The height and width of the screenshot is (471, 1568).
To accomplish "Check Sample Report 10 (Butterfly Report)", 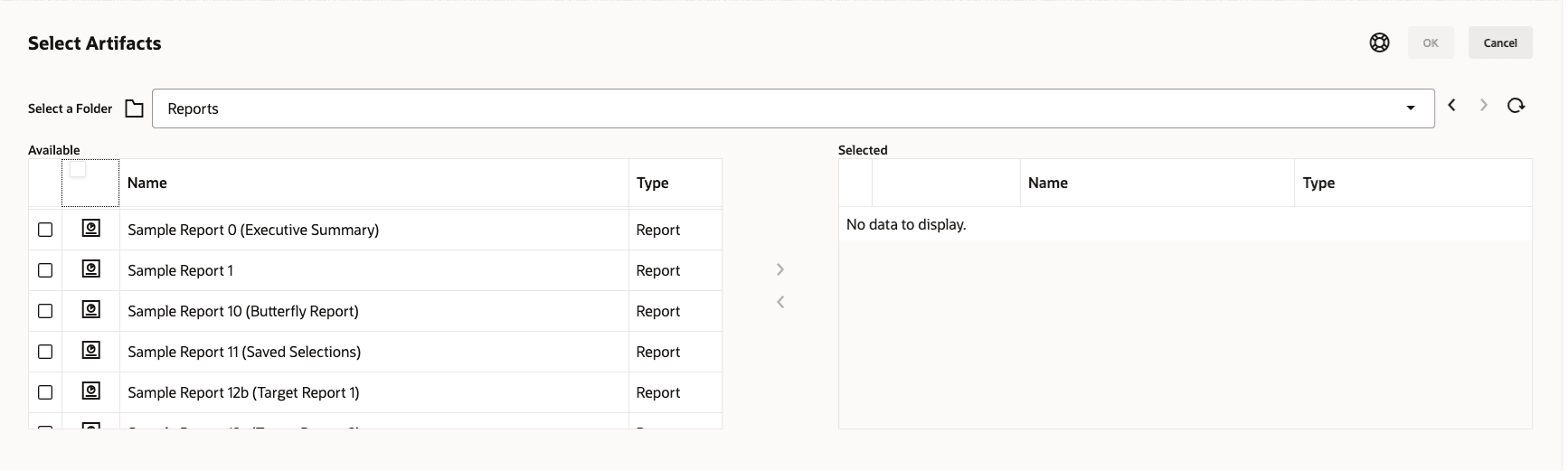I will 45,311.
